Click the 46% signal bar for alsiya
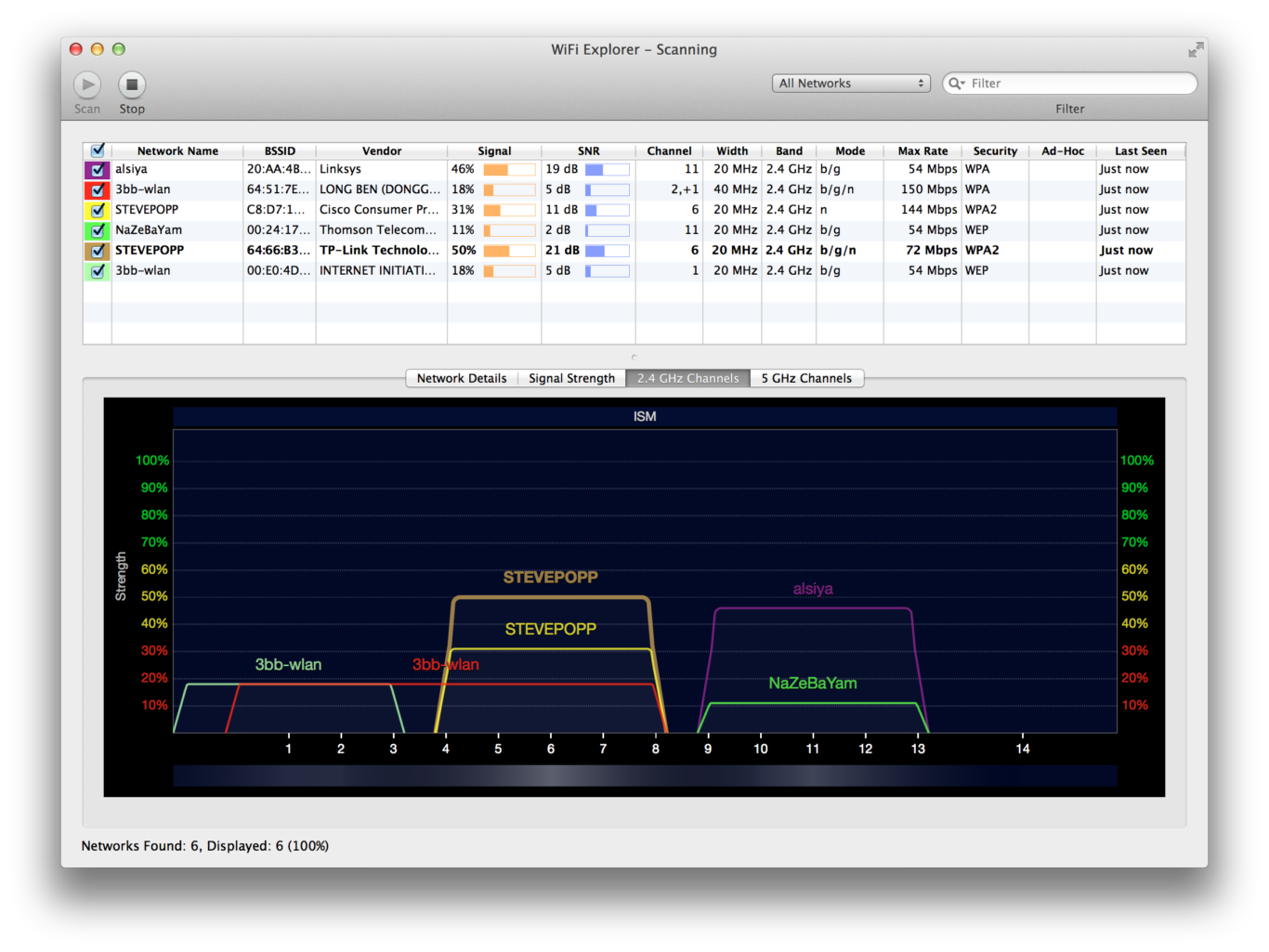Screen dimensions: 1269x952 point(509,170)
